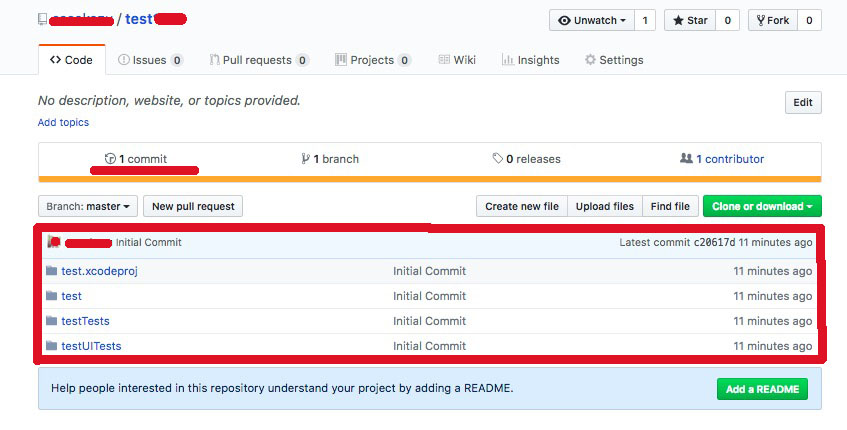The height and width of the screenshot is (430, 847).
Task: View the 1 commit history
Action: [136, 159]
